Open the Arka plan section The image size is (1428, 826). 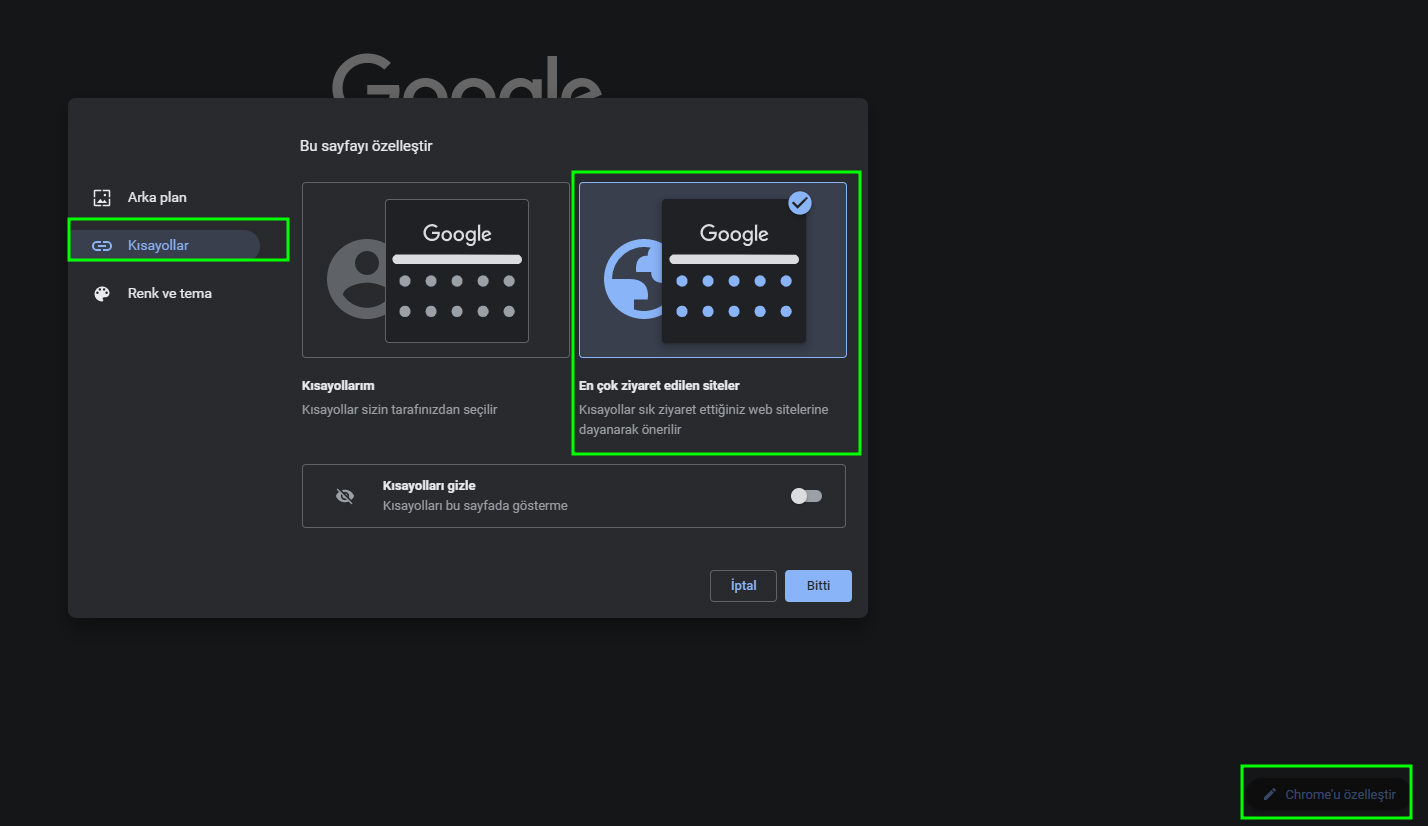[164, 197]
